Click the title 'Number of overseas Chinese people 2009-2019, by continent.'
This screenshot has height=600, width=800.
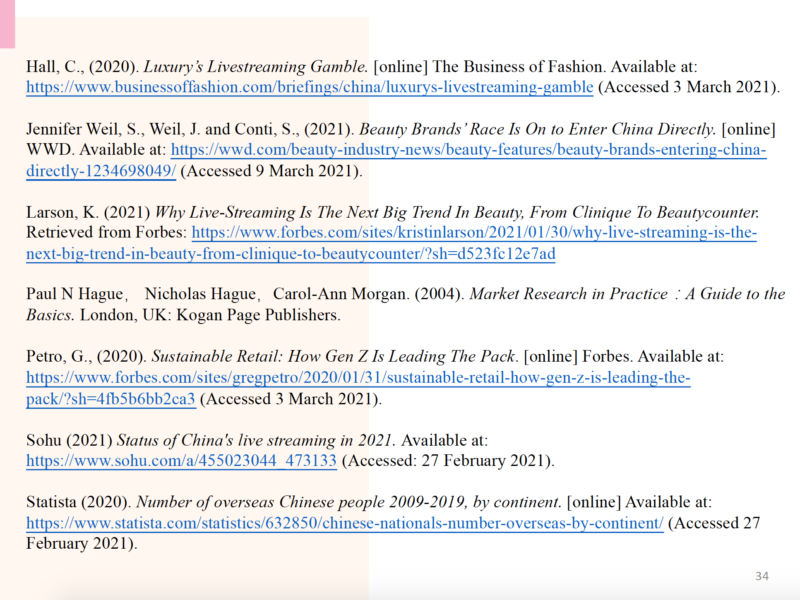point(349,502)
